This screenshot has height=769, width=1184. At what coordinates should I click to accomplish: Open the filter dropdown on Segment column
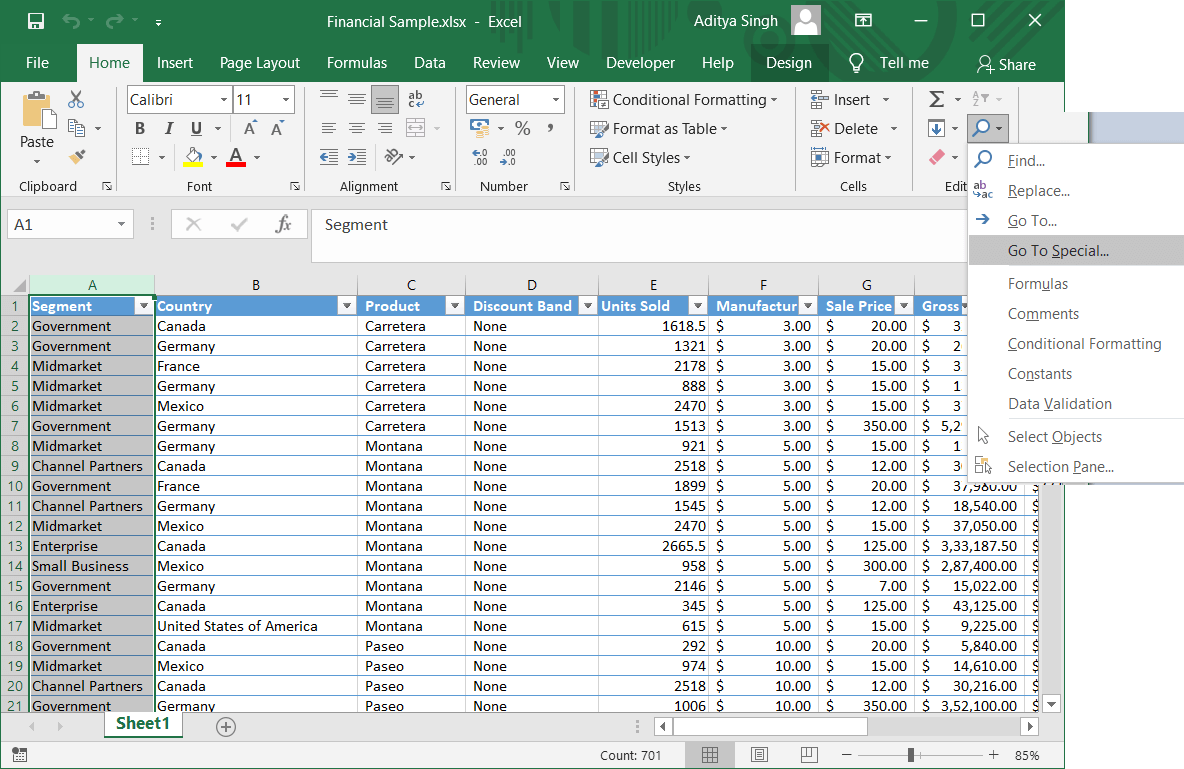[x=143, y=305]
